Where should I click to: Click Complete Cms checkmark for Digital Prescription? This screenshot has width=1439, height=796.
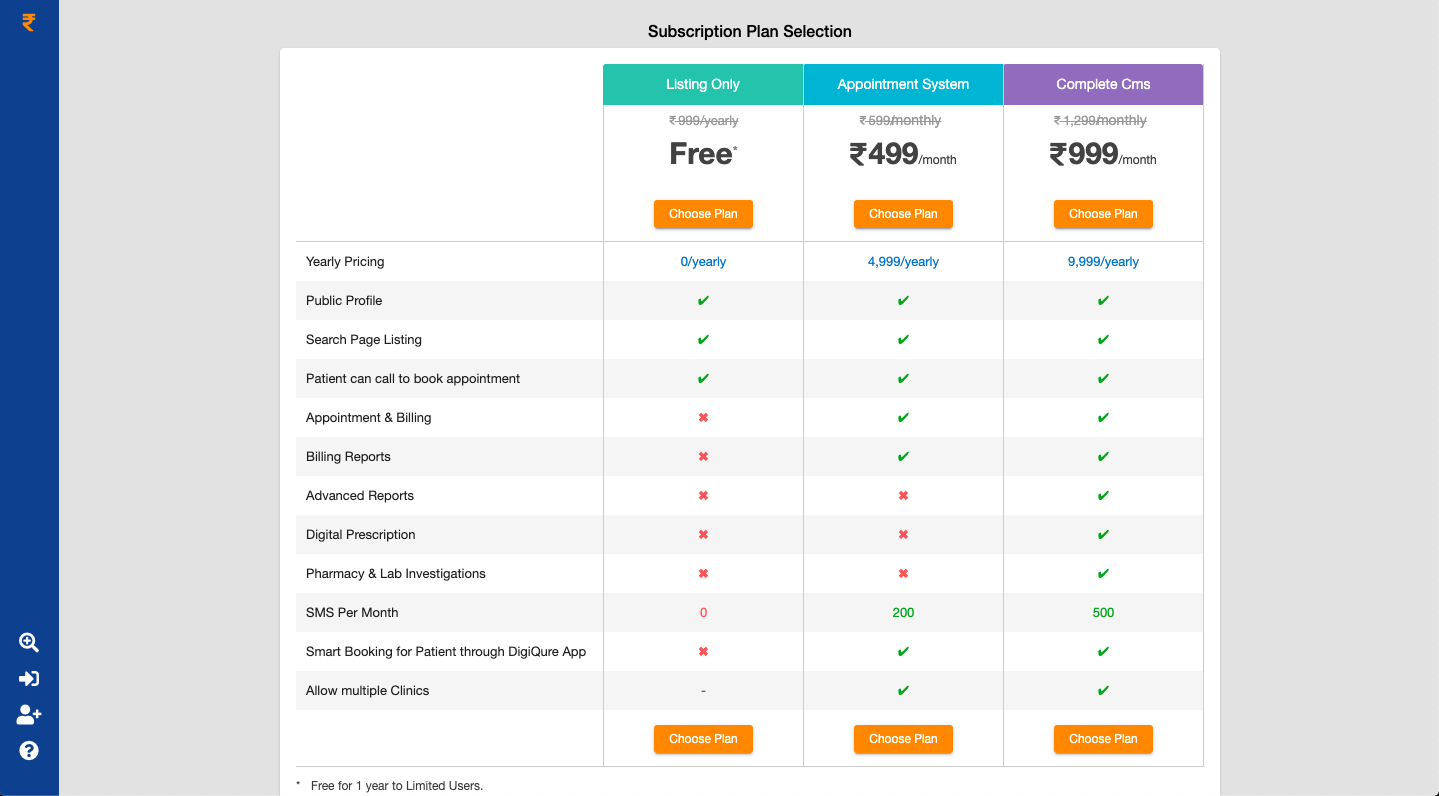(x=1103, y=535)
